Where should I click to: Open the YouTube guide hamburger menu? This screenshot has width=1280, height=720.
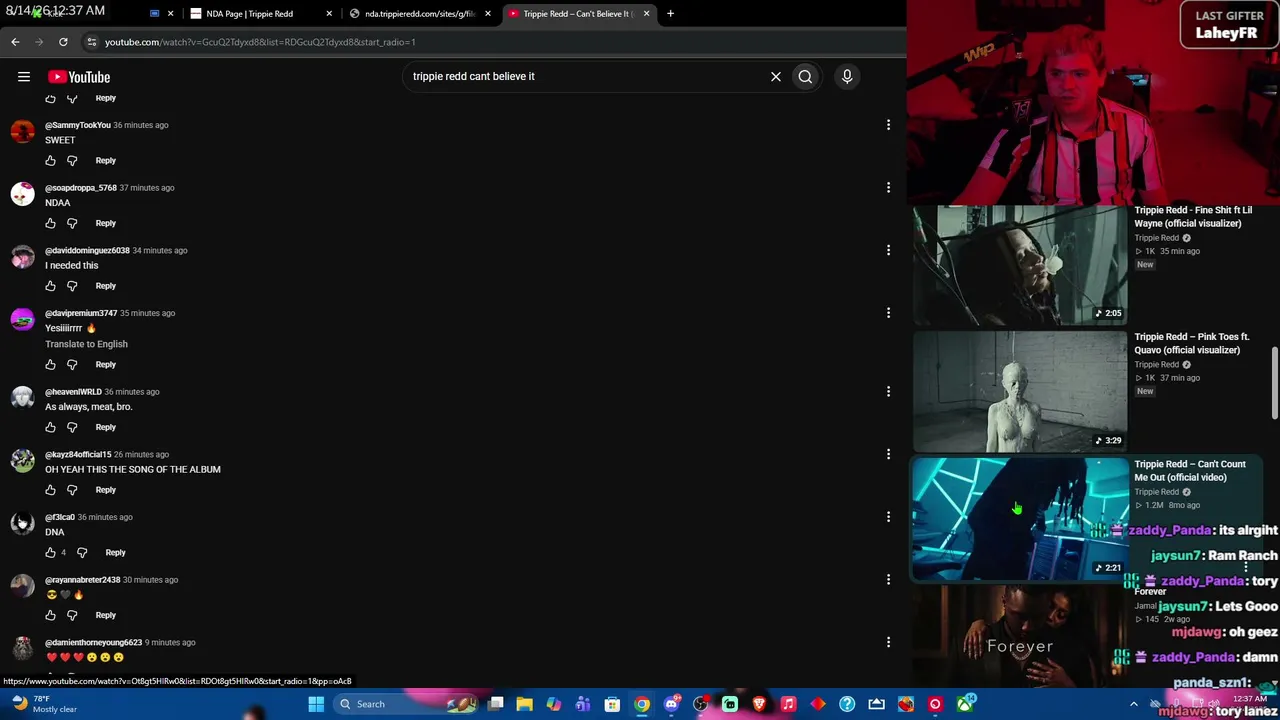tap(24, 77)
